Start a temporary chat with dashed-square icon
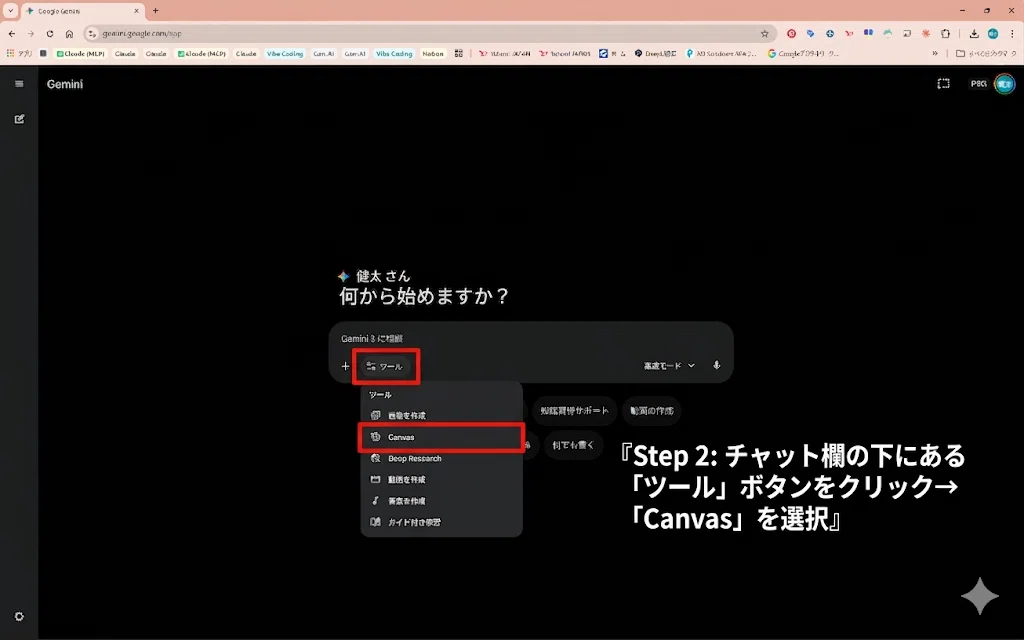1024x640 pixels. coord(943,84)
